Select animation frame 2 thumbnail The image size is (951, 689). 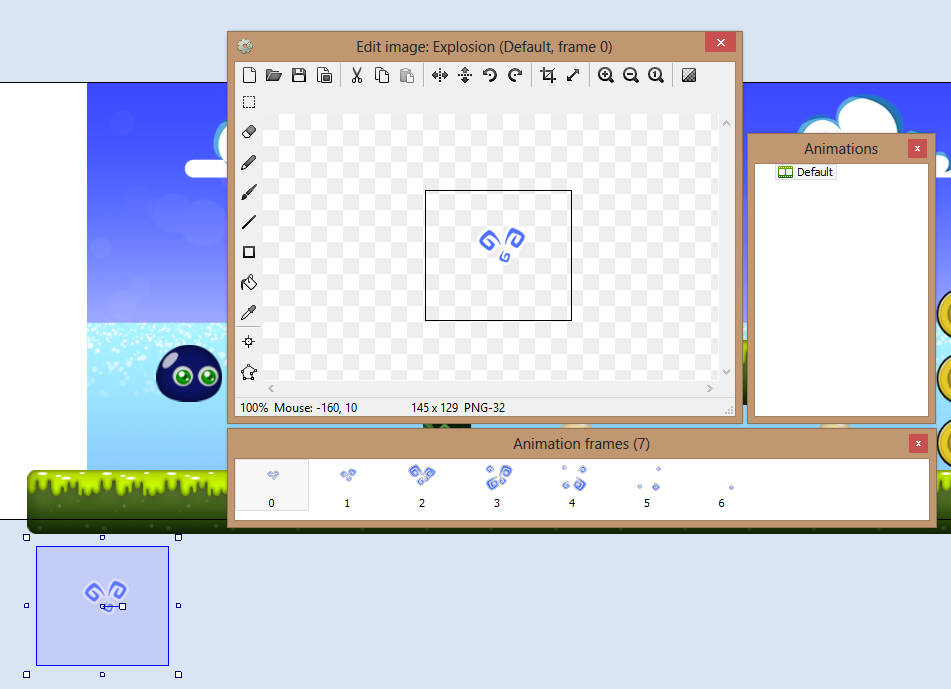pos(422,485)
